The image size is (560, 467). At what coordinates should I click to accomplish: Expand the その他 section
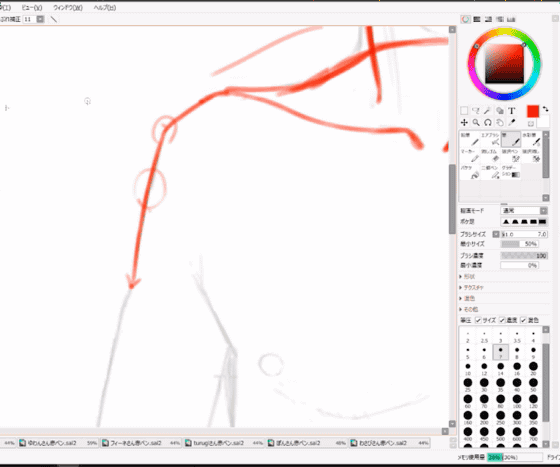pos(470,309)
